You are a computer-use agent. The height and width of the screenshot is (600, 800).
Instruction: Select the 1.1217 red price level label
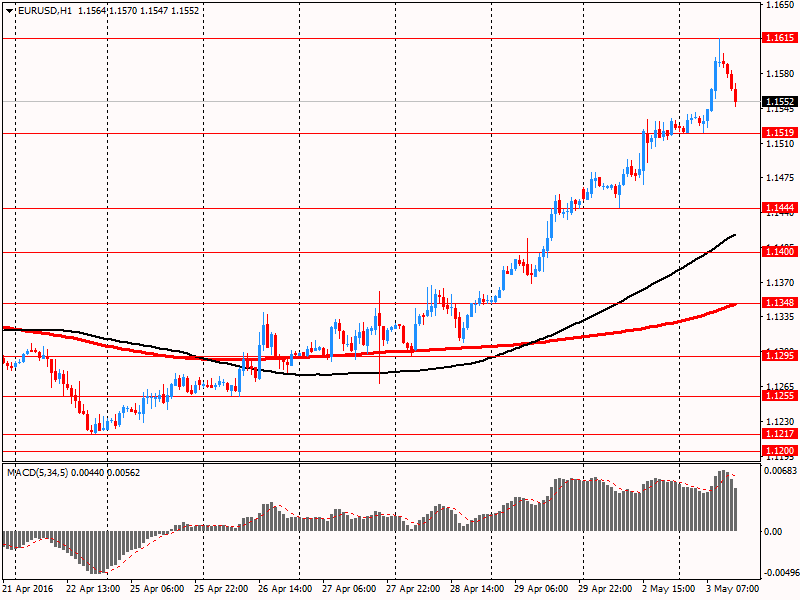[779, 434]
